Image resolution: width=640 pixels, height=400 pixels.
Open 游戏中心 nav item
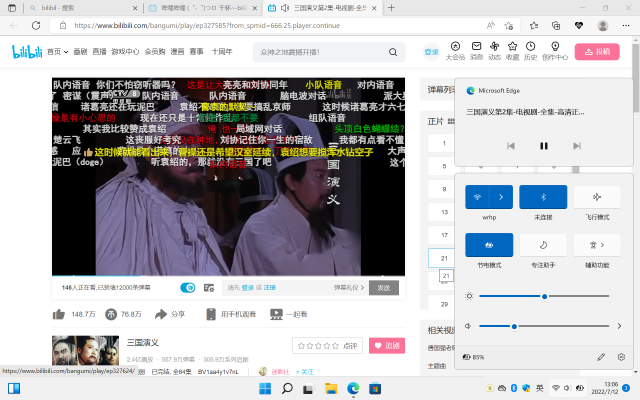point(125,52)
